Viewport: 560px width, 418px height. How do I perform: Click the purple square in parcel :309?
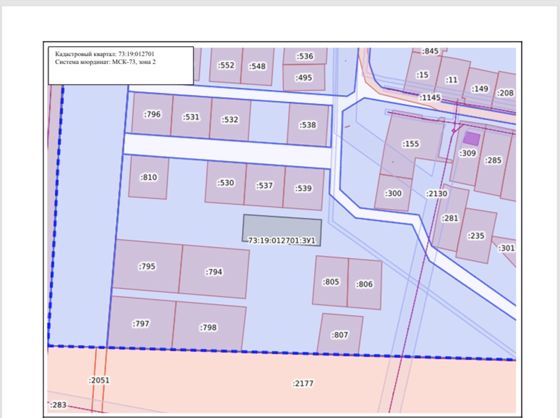click(x=471, y=138)
